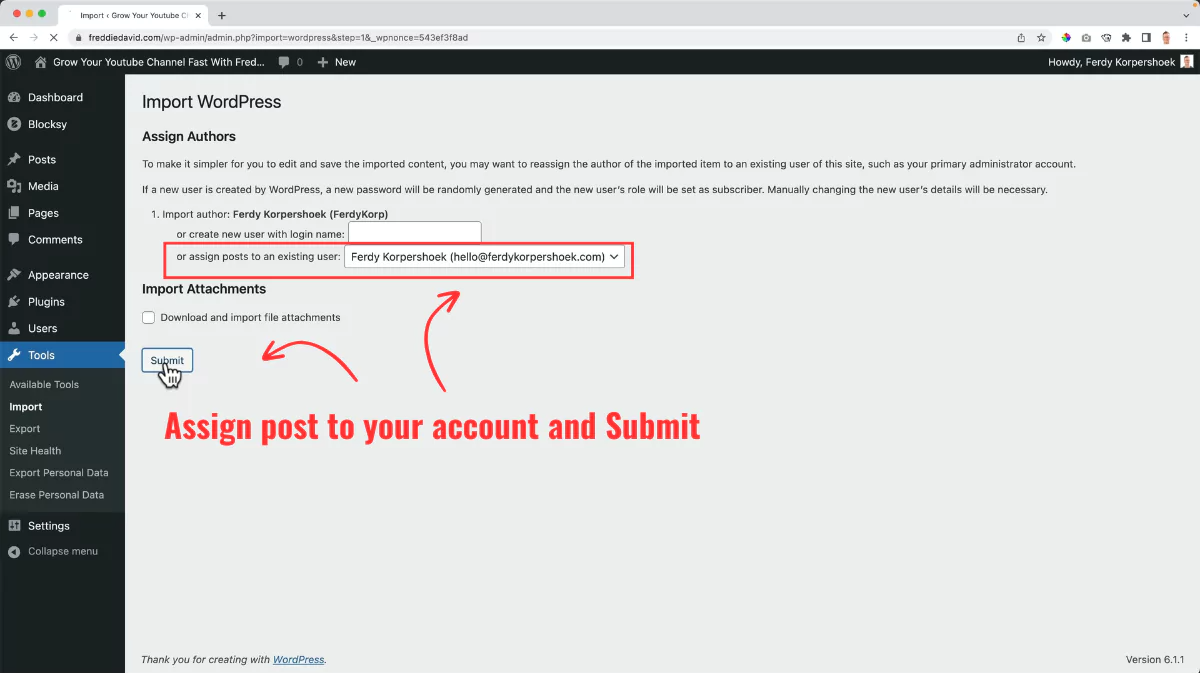Click the create new user login name field
Screen dimensions: 1200x673
tap(414, 231)
